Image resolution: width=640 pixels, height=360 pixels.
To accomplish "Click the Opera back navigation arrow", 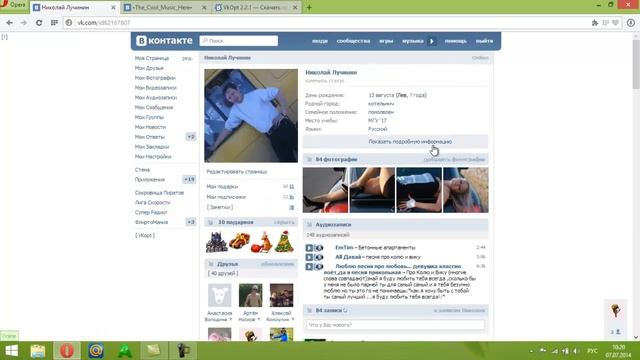I will (x=9, y=23).
